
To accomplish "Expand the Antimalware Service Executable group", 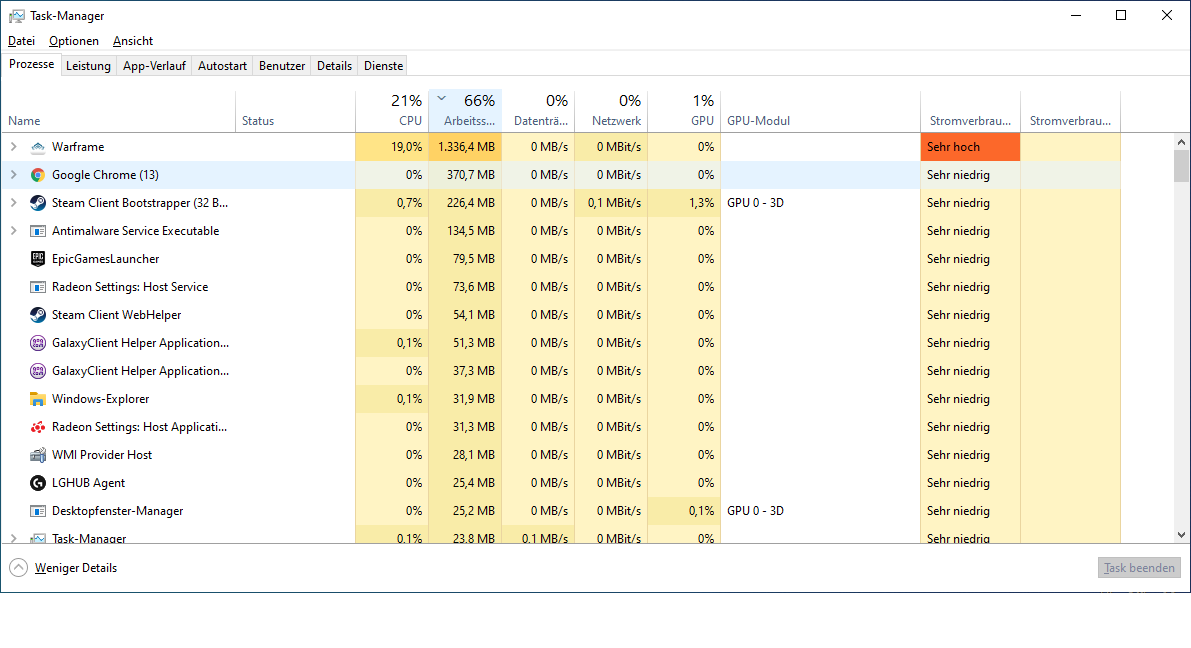I will tap(14, 231).
